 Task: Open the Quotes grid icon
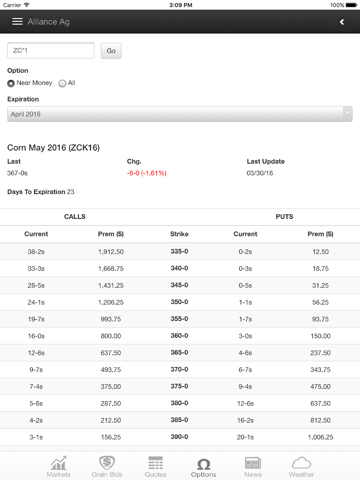pos(156,463)
